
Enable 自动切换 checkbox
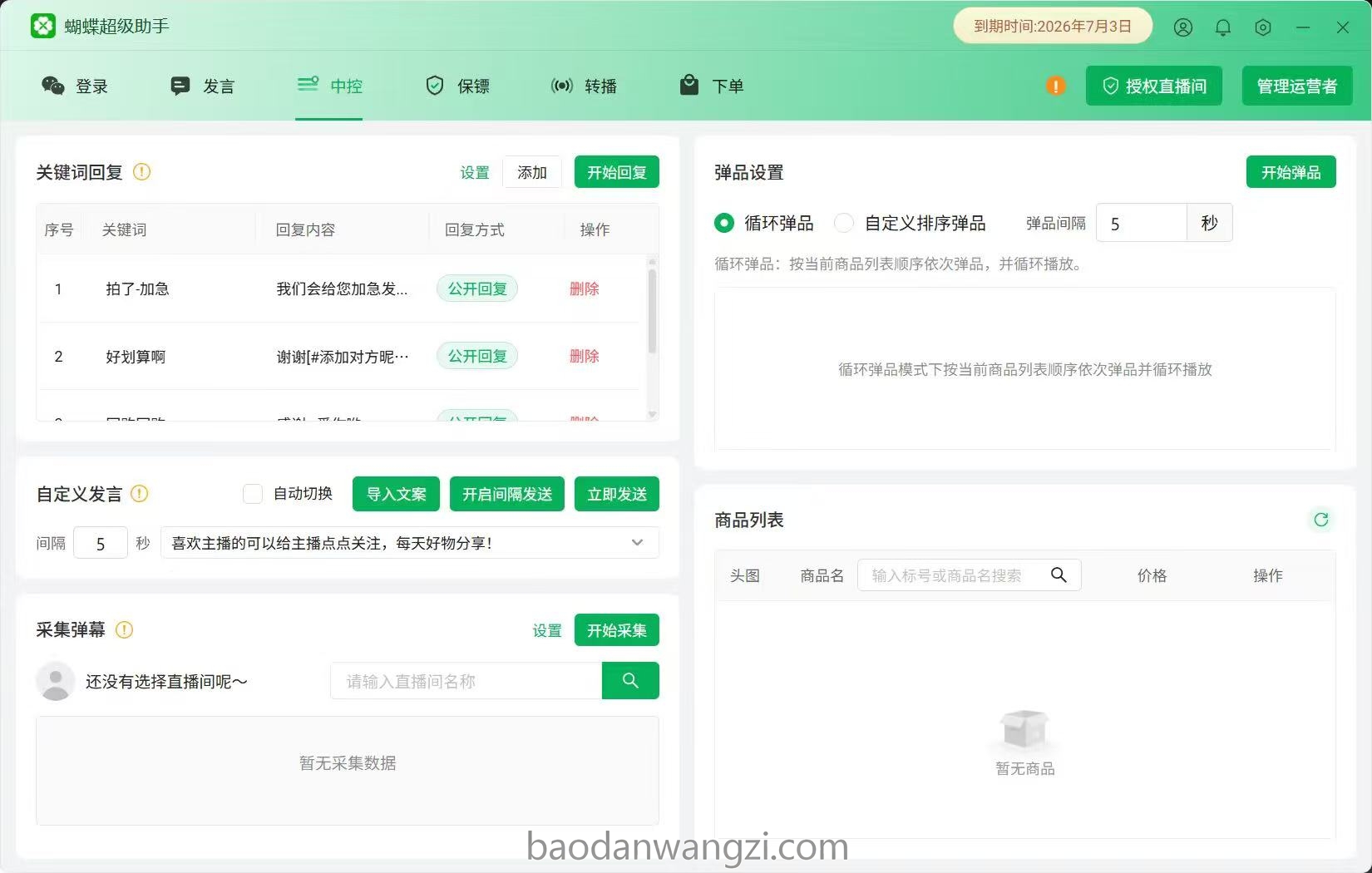click(x=253, y=494)
